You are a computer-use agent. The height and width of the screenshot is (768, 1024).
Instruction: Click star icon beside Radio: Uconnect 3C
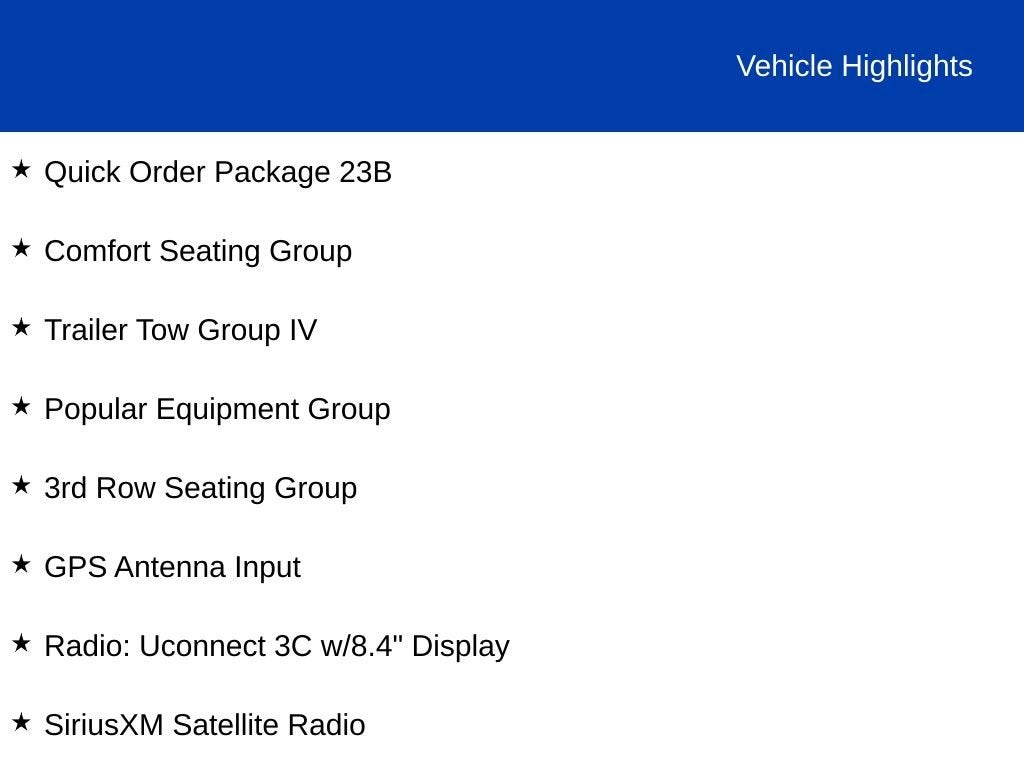coord(22,643)
